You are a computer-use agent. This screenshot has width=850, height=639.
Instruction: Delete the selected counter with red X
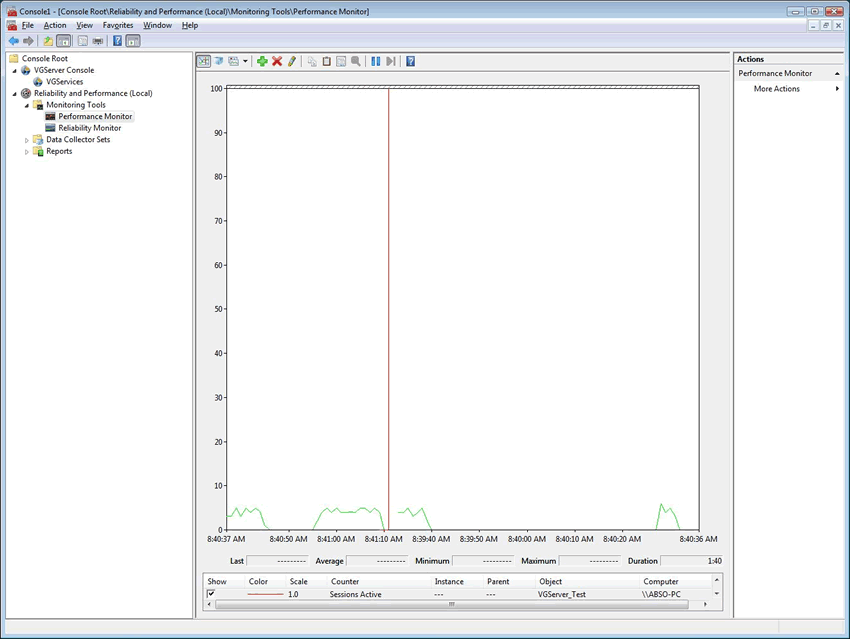click(x=277, y=61)
